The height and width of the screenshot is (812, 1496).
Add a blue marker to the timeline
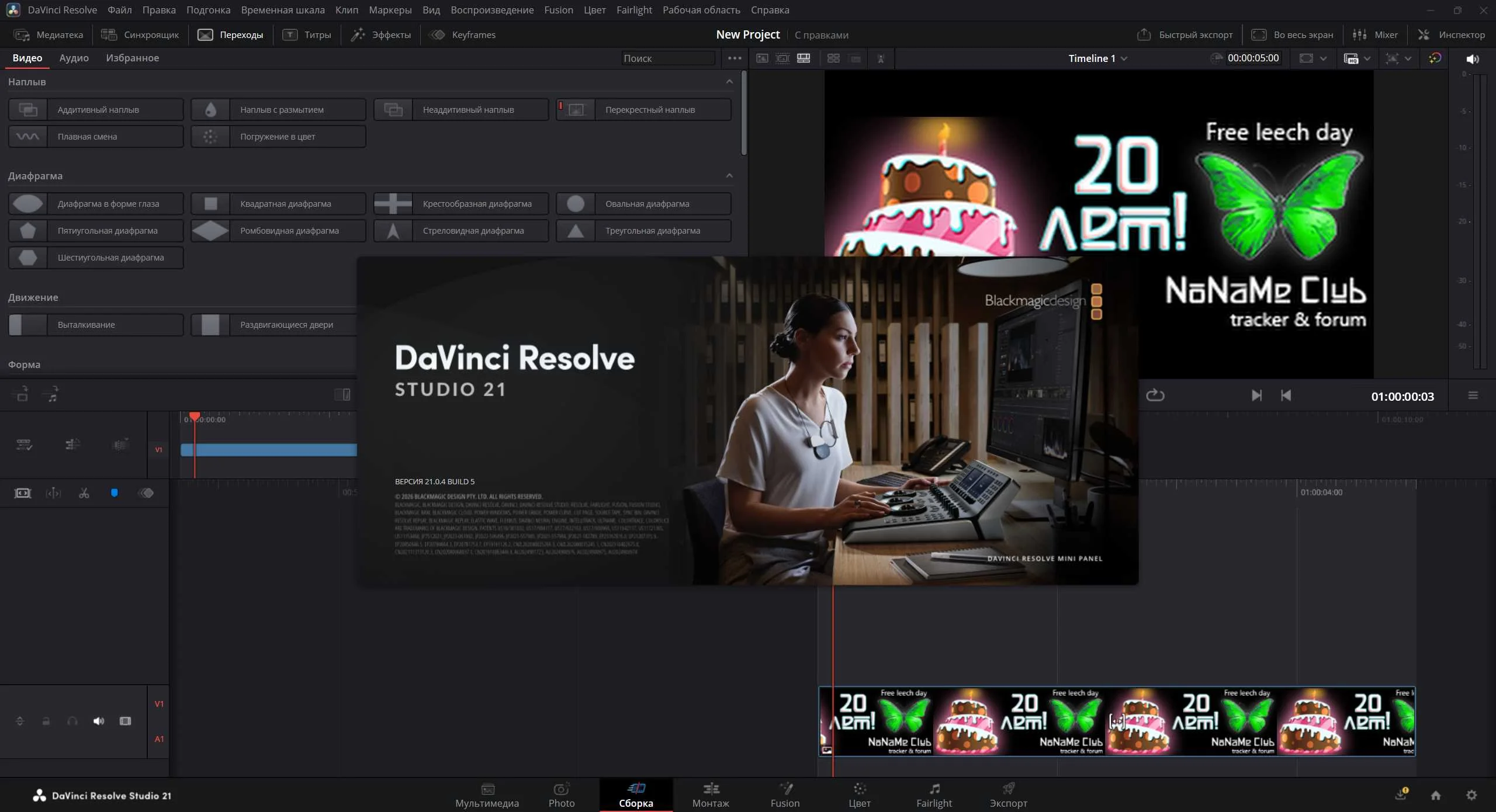(x=115, y=494)
